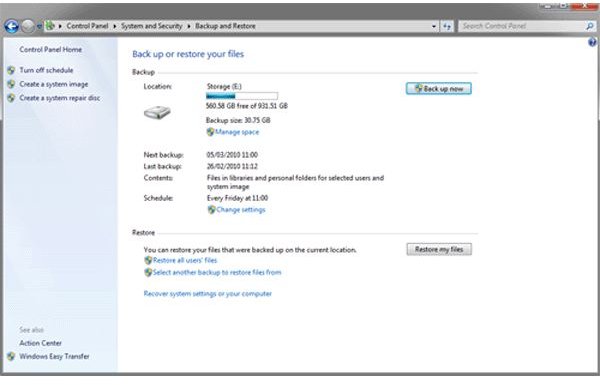Click shield icon beside Manage space
The width and height of the screenshot is (600, 385).
[x=210, y=132]
